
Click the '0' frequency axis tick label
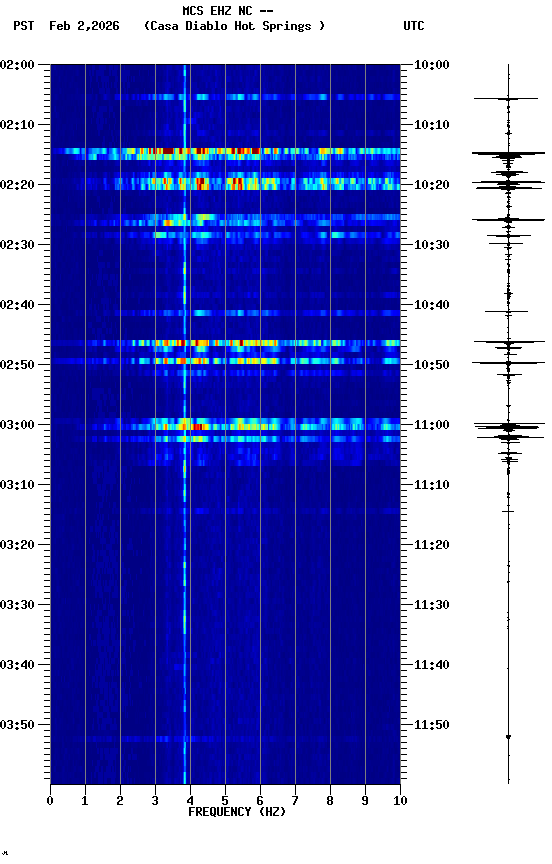pos(50,801)
